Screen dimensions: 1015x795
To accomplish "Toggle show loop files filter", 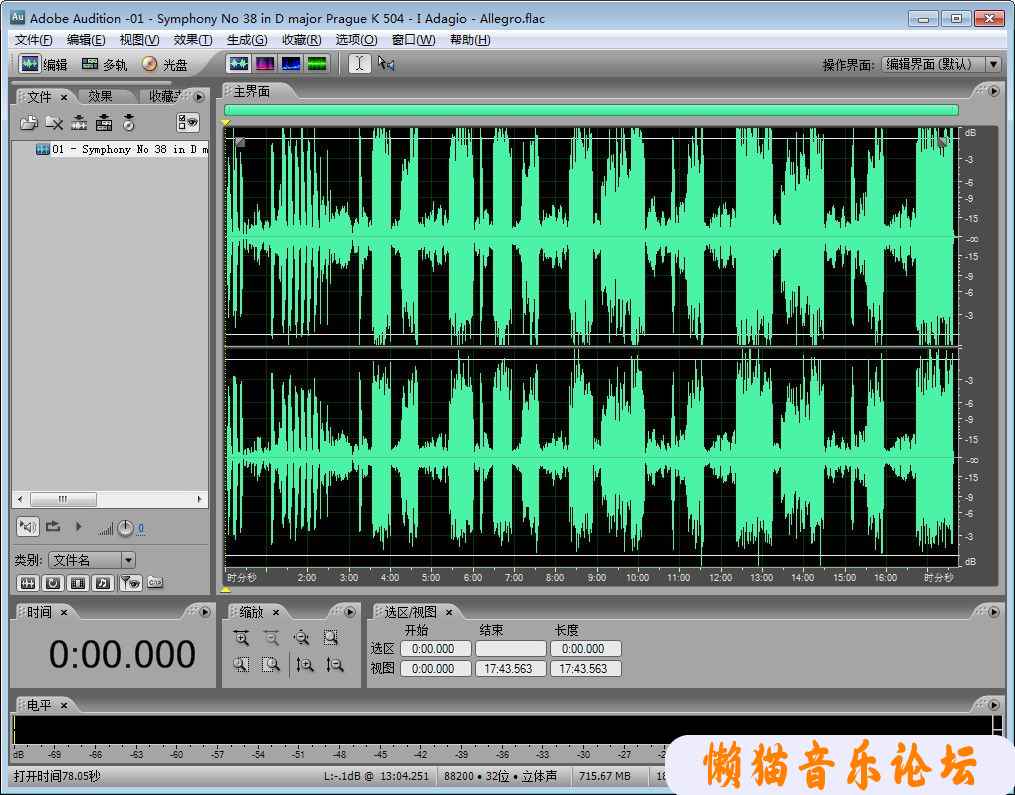I will [x=53, y=583].
